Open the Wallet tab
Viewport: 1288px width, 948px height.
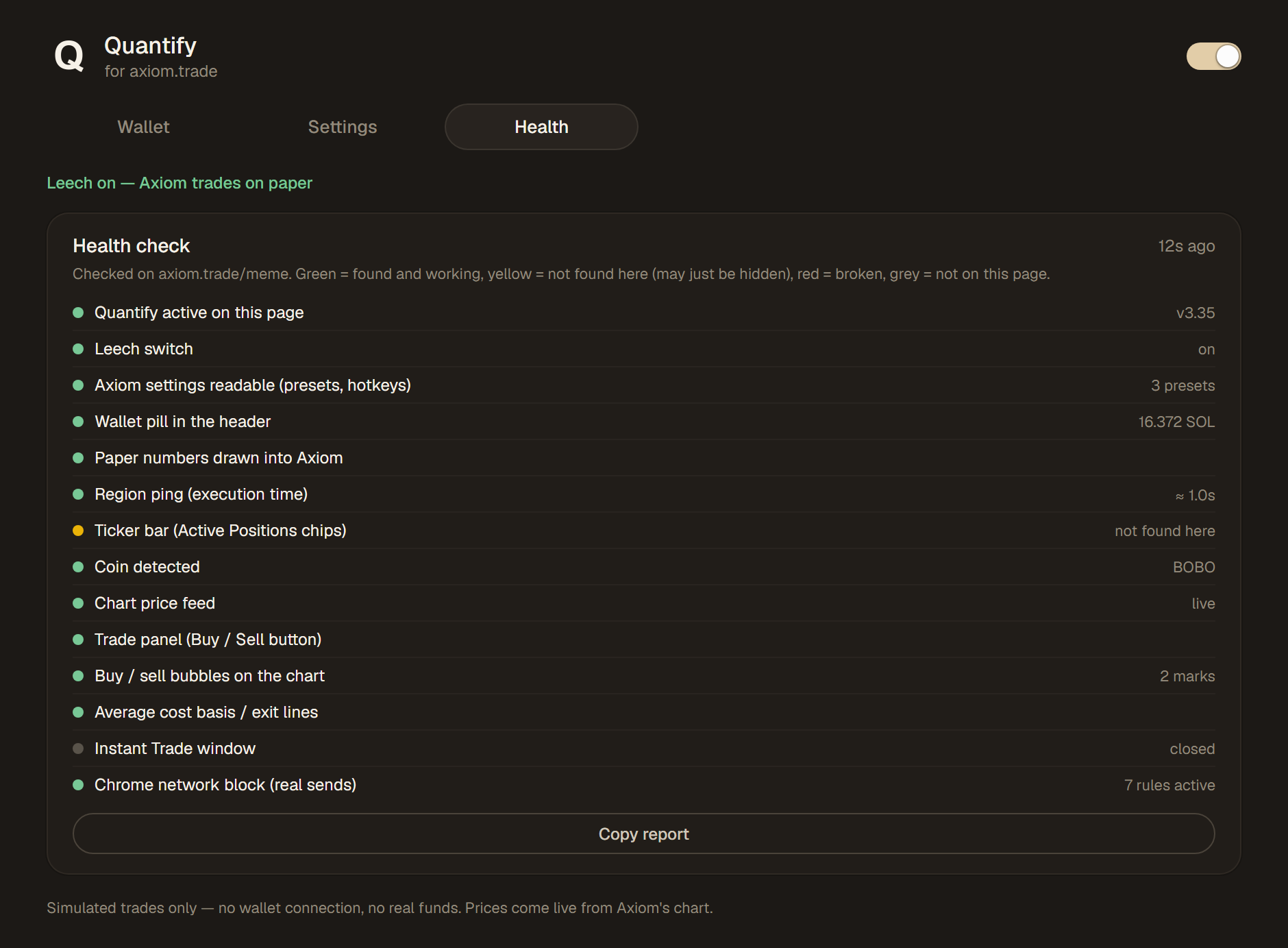click(143, 127)
